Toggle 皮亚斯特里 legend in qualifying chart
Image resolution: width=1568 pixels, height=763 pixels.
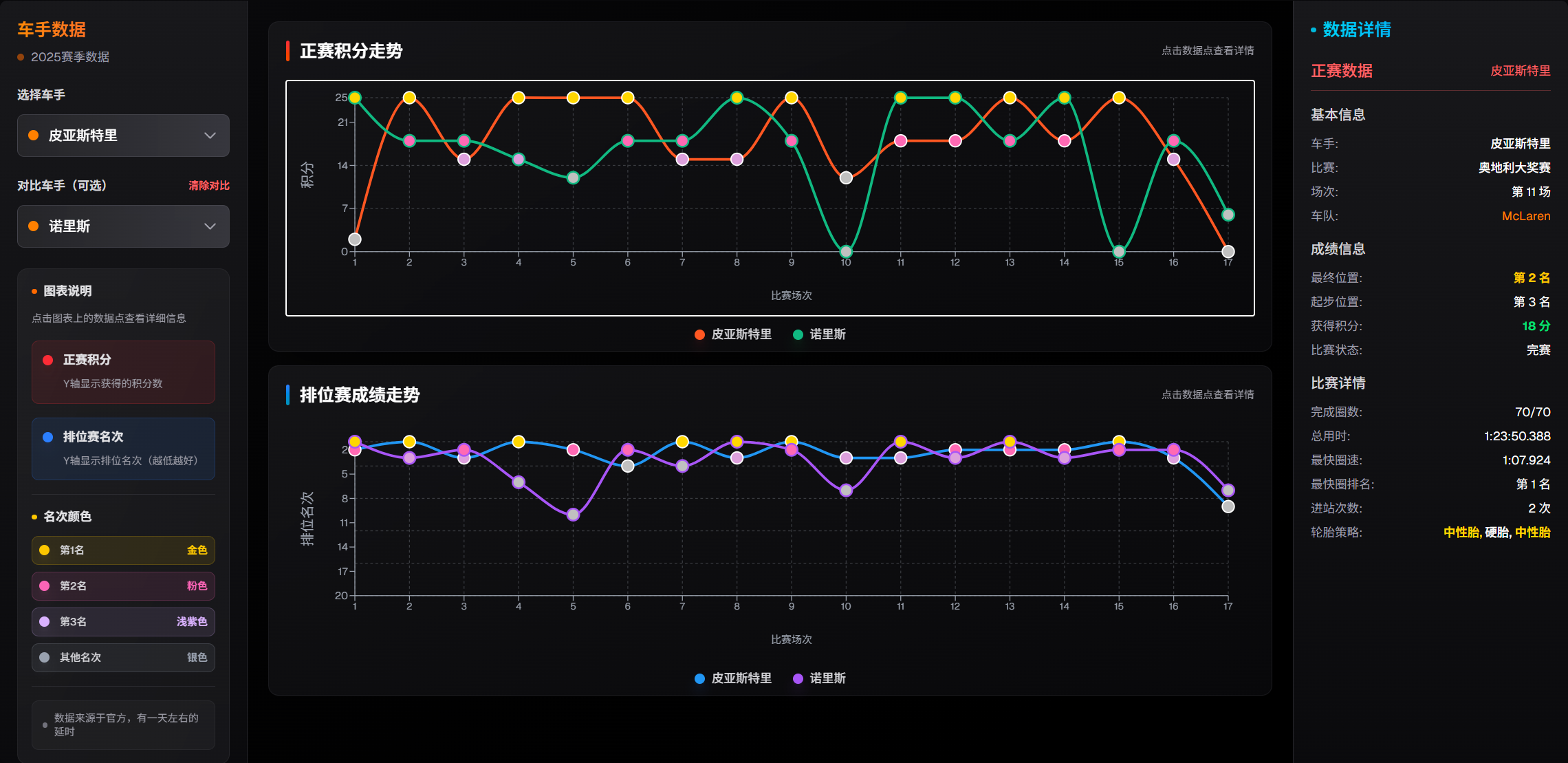click(x=733, y=678)
